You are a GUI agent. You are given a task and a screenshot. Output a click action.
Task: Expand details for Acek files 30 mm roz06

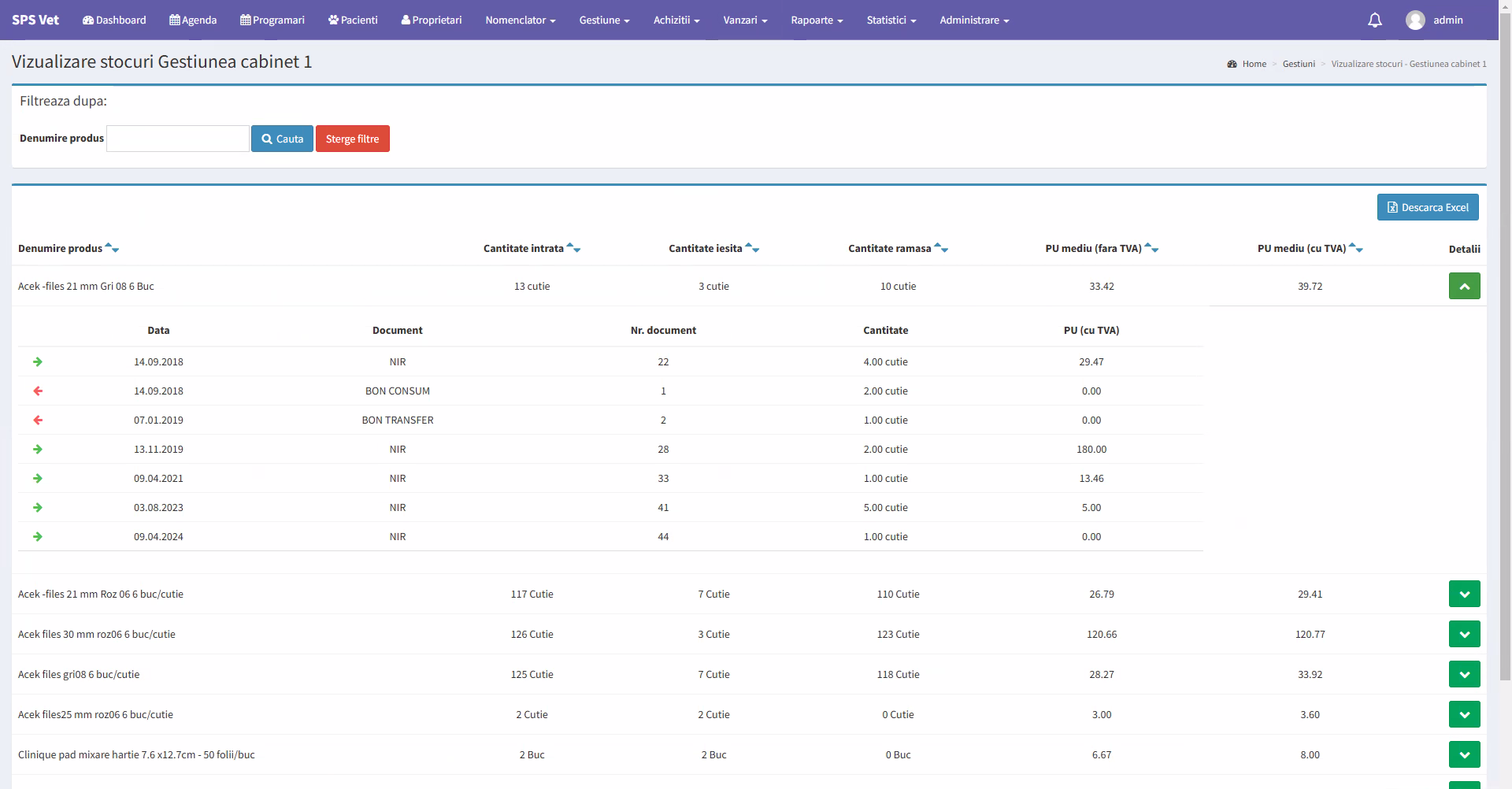point(1464,634)
